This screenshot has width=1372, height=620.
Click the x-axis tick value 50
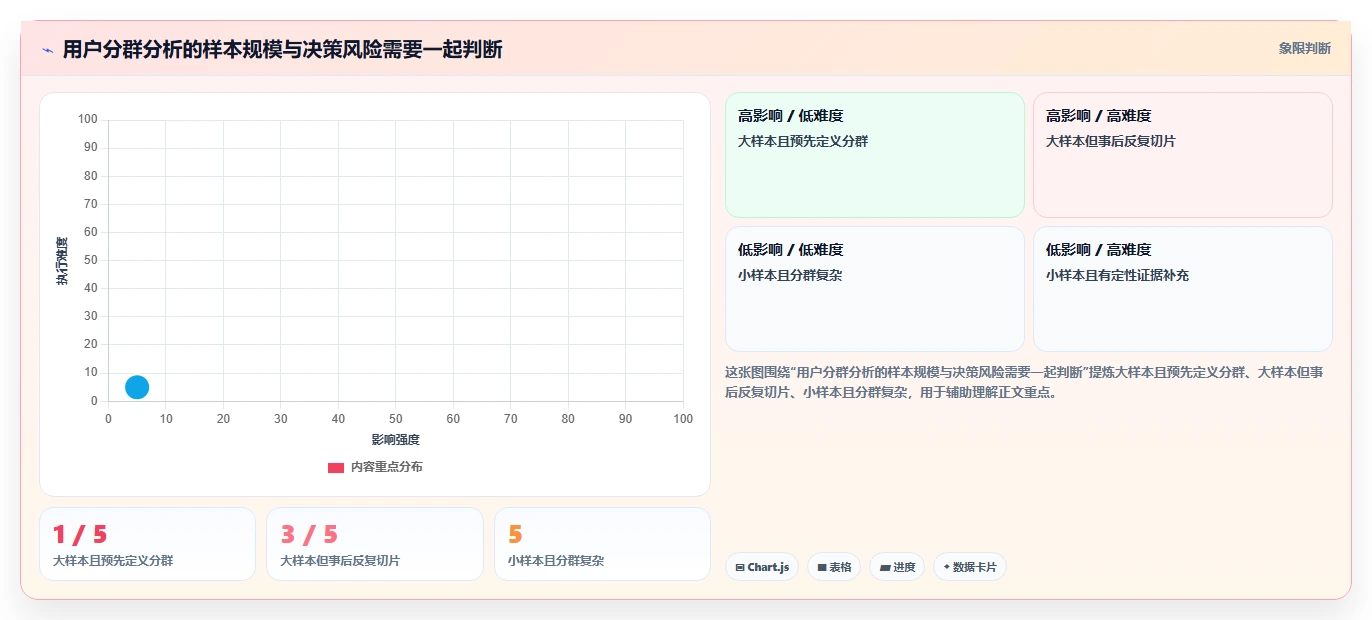396,419
